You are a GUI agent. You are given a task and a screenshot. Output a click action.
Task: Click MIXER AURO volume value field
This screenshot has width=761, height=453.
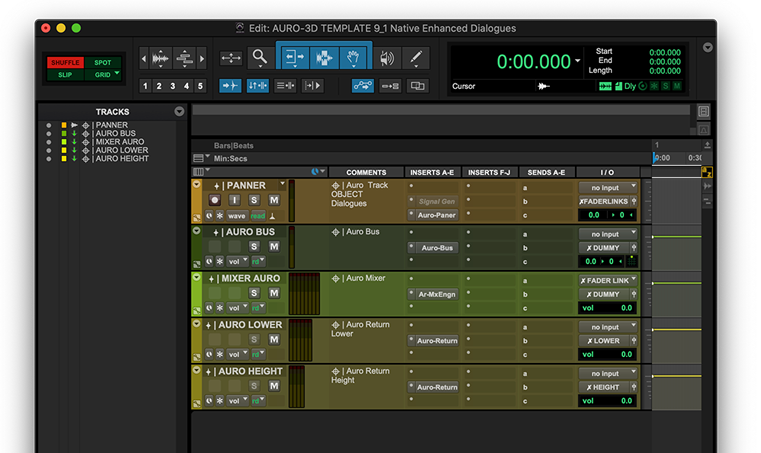click(x=626, y=309)
